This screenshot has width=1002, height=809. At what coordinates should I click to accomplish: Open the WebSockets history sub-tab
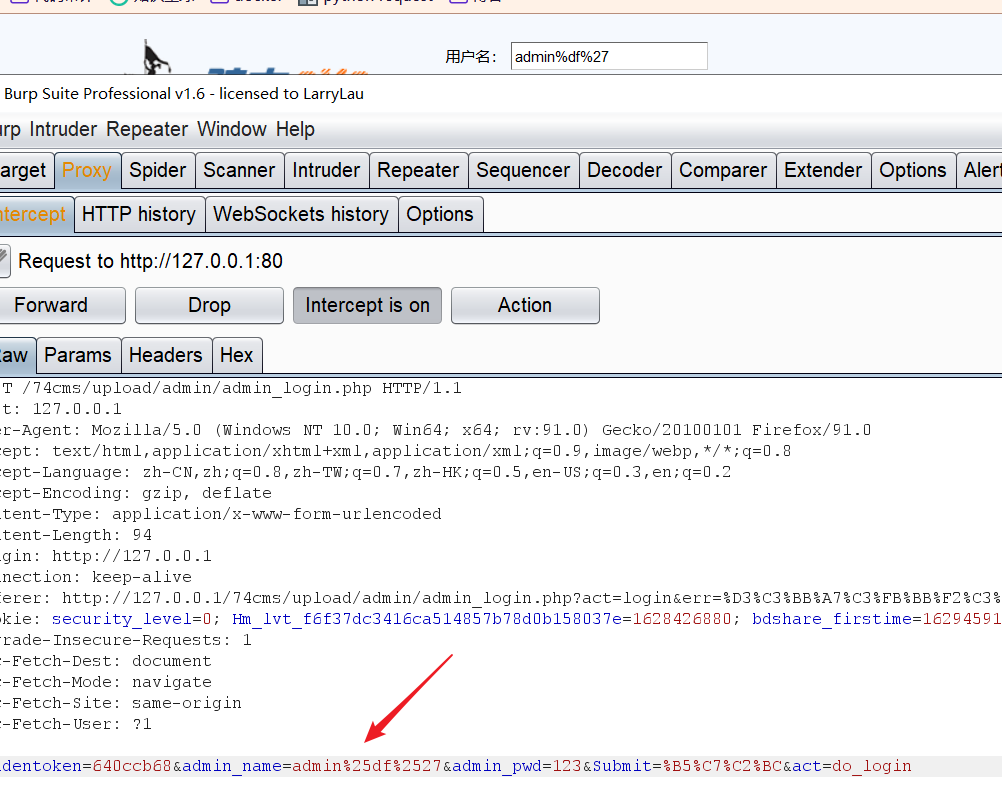(301, 214)
